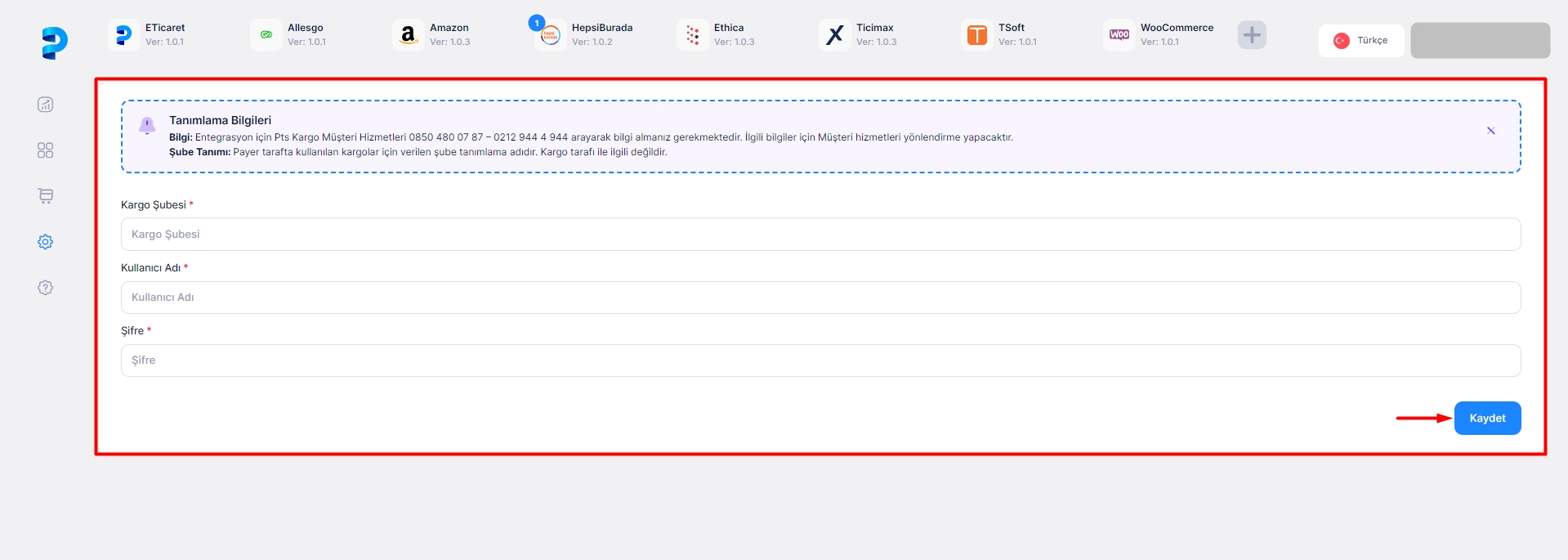Click the gray button beside Türkçe
The width and height of the screenshot is (1568, 560).
pos(1479,41)
